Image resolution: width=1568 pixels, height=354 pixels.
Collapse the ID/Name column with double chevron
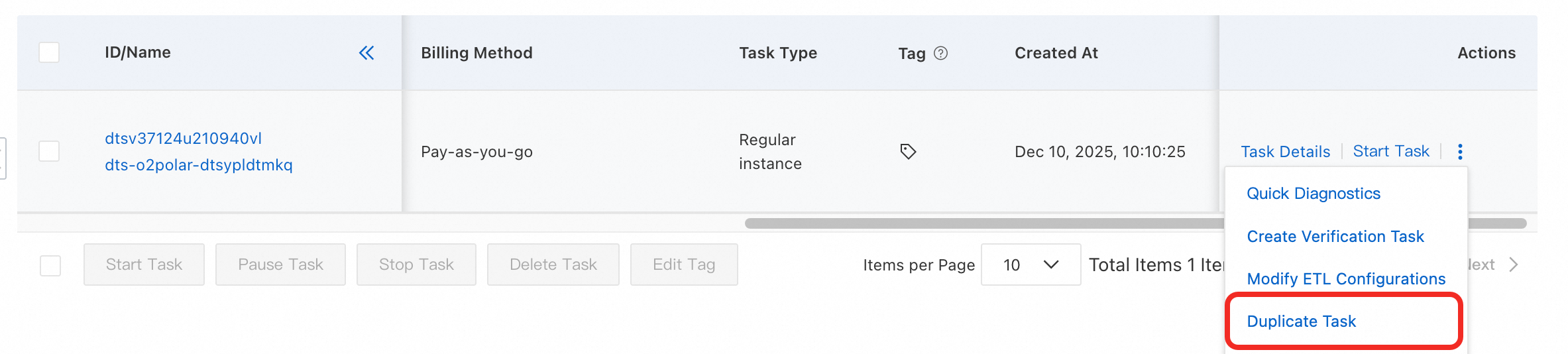click(x=366, y=53)
